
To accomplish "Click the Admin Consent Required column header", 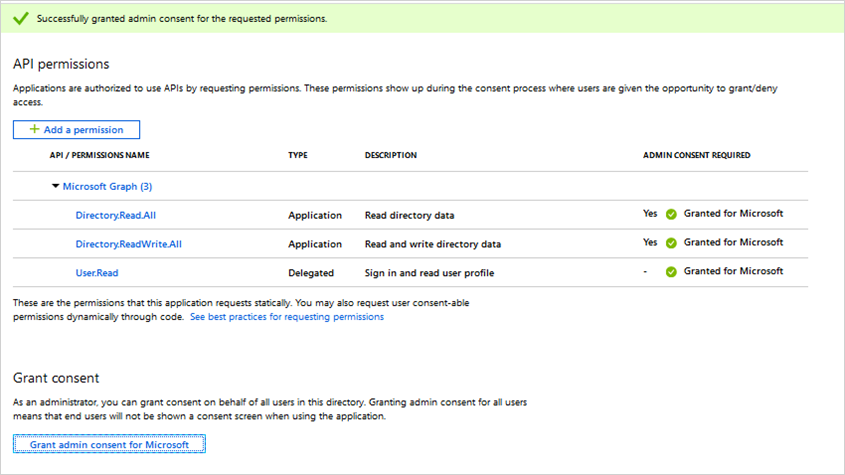I will click(696, 155).
